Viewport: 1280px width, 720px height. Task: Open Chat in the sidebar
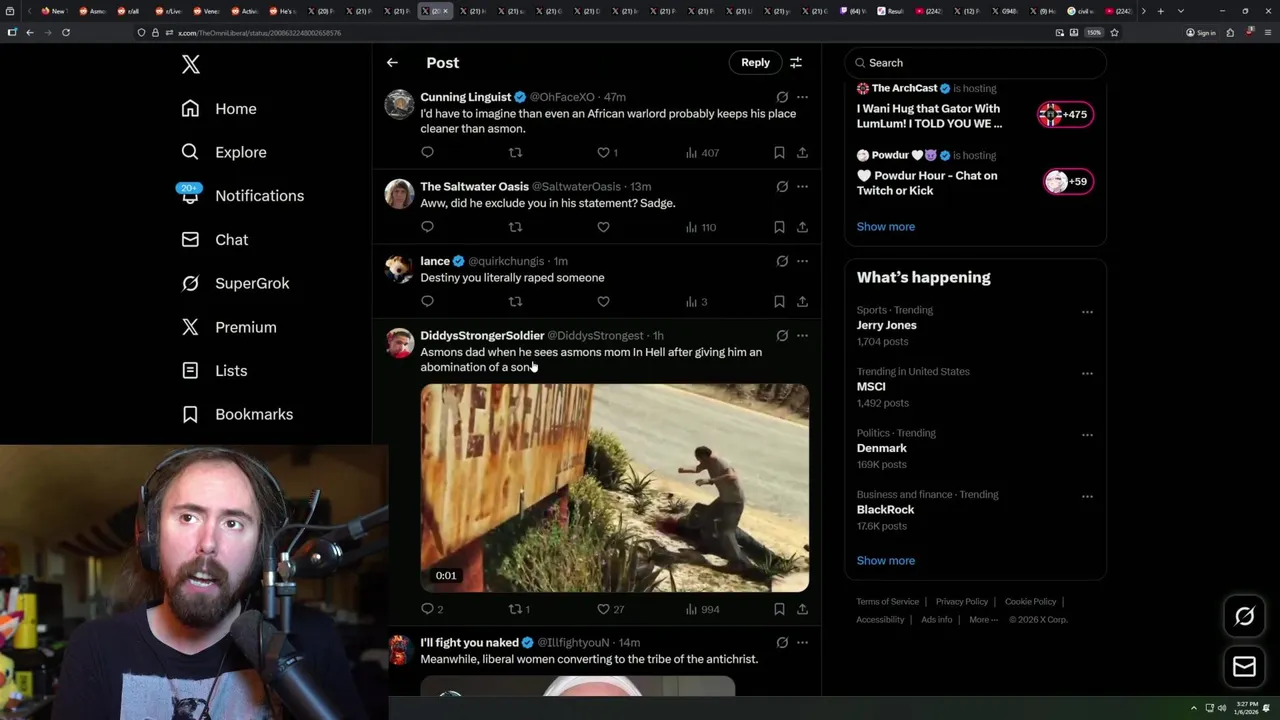214,240
